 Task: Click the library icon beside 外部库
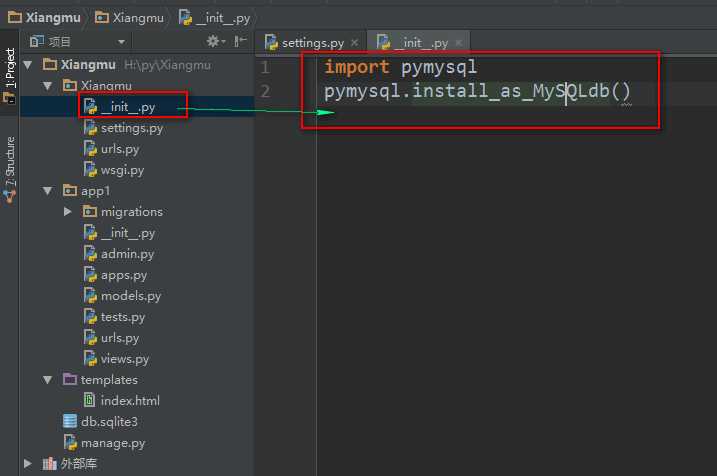[x=49, y=463]
